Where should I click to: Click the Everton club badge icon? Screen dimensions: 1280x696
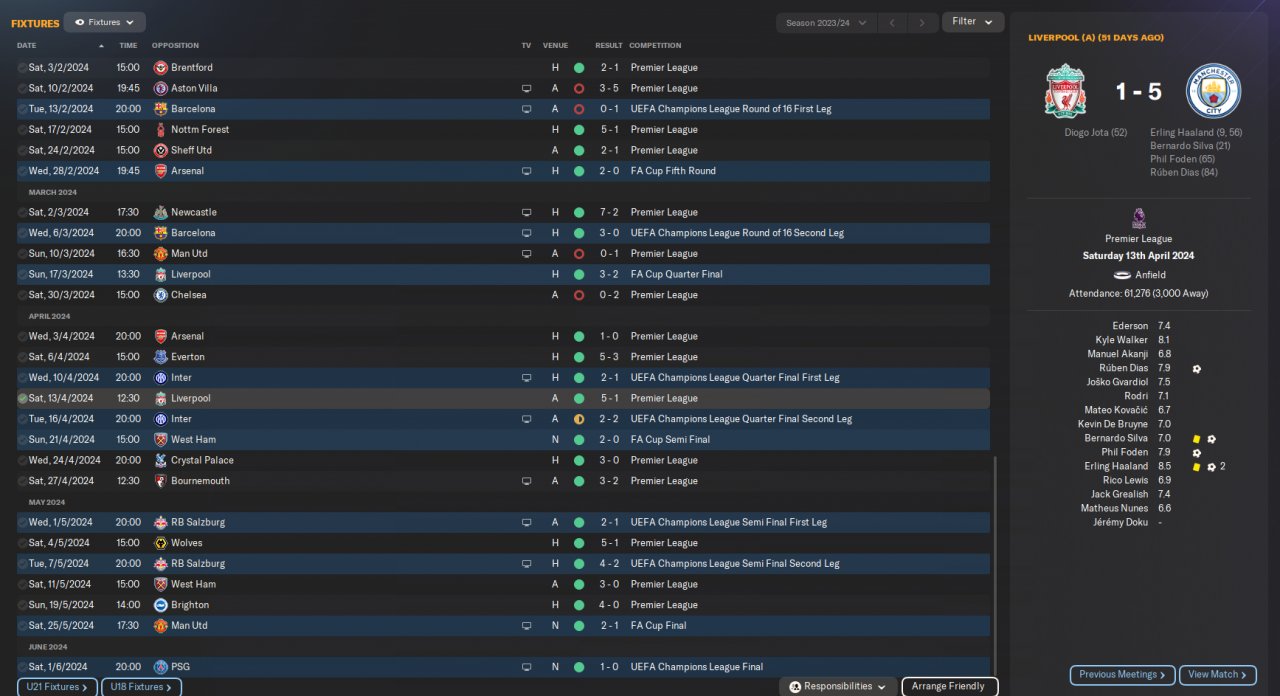pyautogui.click(x=160, y=357)
